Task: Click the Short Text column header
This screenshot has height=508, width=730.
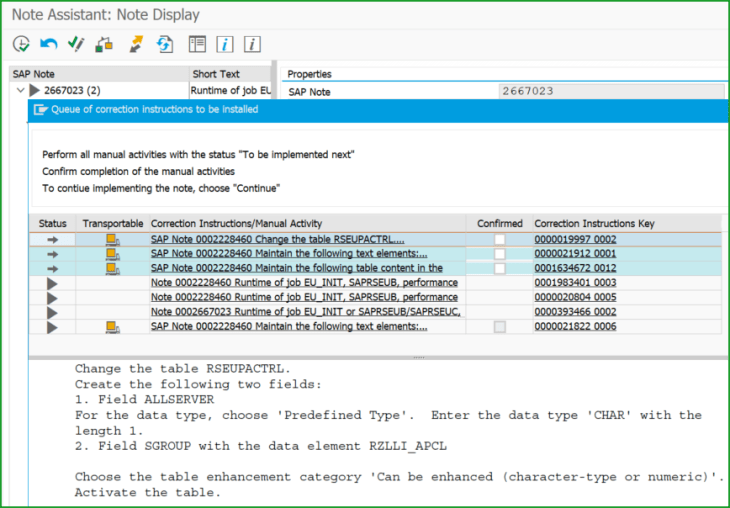Action: [x=230, y=74]
